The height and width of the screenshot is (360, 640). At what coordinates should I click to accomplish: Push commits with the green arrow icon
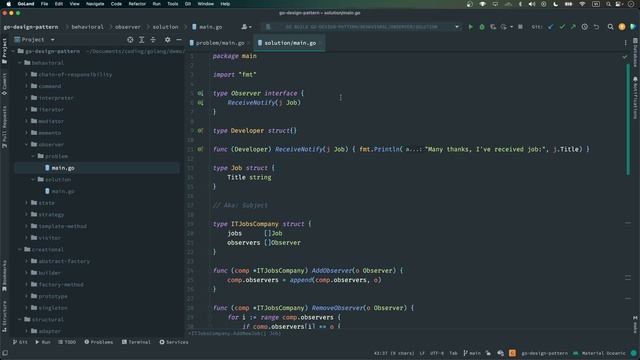573,27
